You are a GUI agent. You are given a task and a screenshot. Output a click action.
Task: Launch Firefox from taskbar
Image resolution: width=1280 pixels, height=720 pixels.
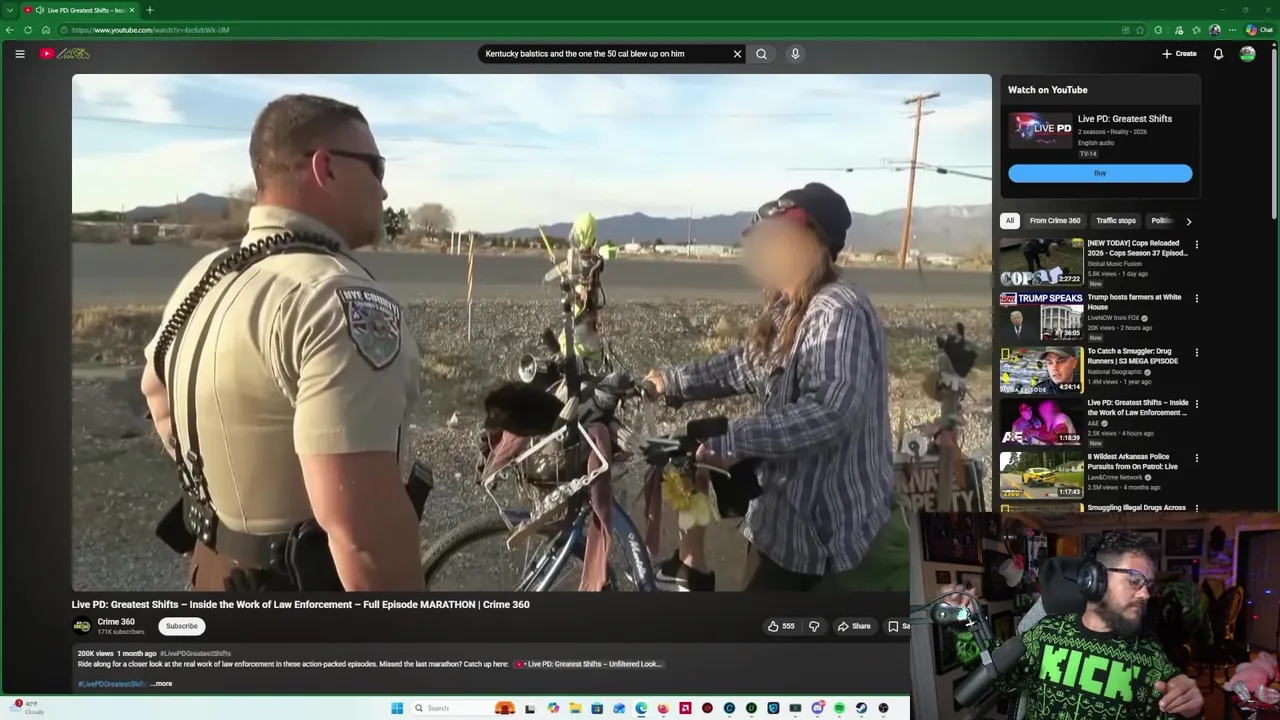[x=663, y=708]
